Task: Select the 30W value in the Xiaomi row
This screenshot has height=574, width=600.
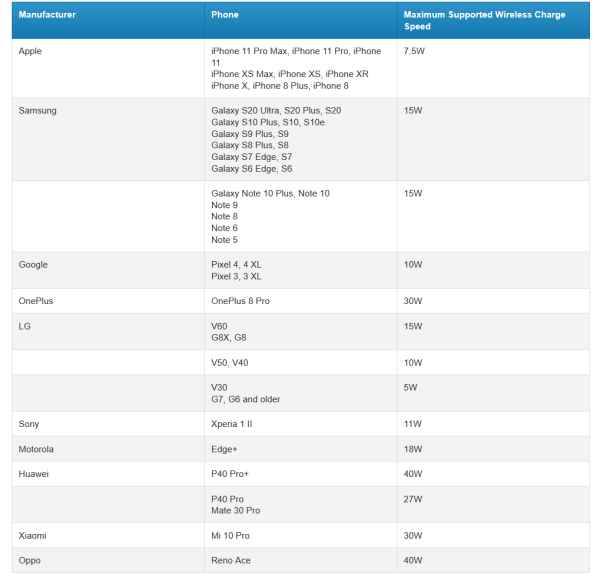Action: pos(493,535)
